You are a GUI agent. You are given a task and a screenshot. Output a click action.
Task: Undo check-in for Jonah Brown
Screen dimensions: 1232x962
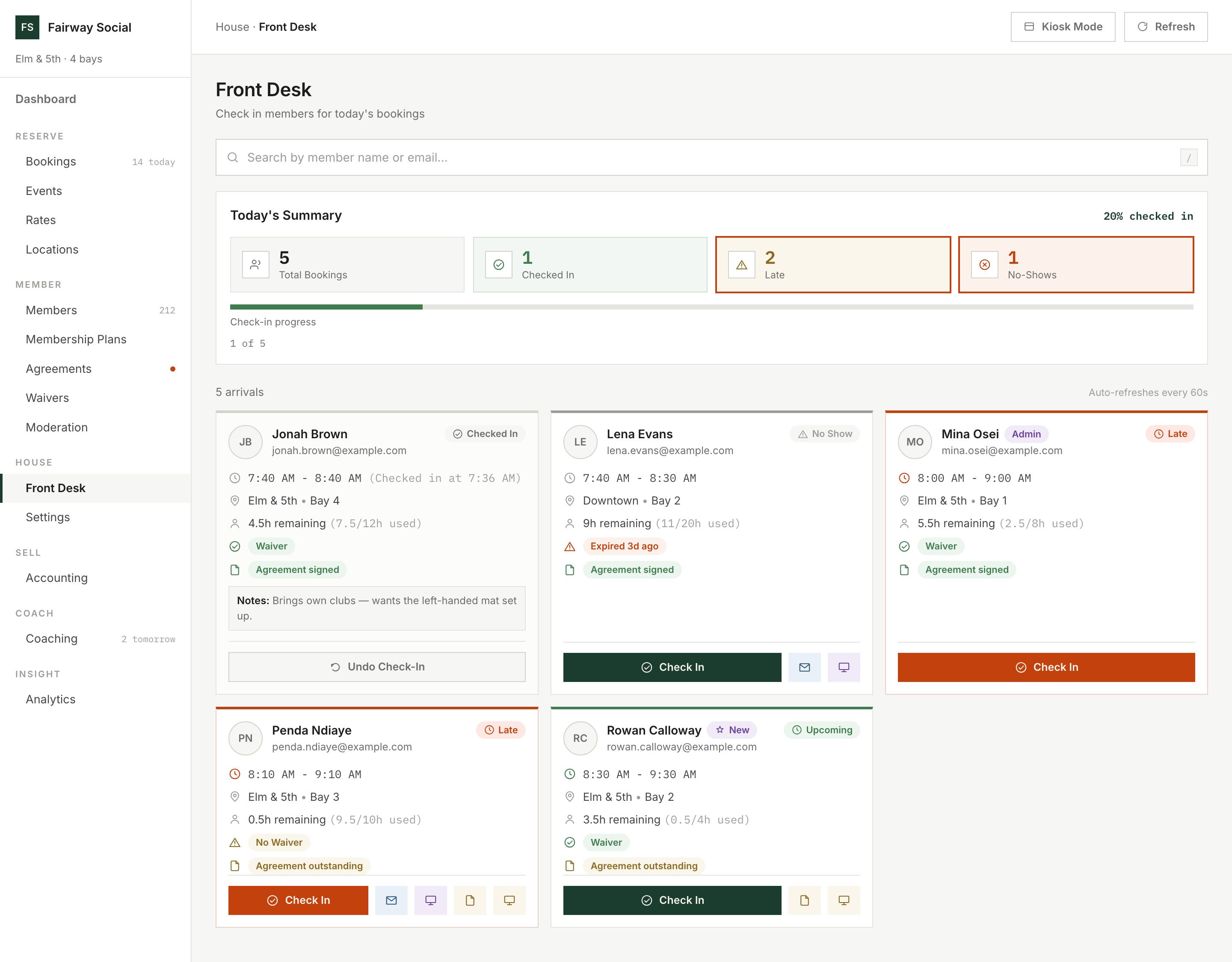[377, 667]
